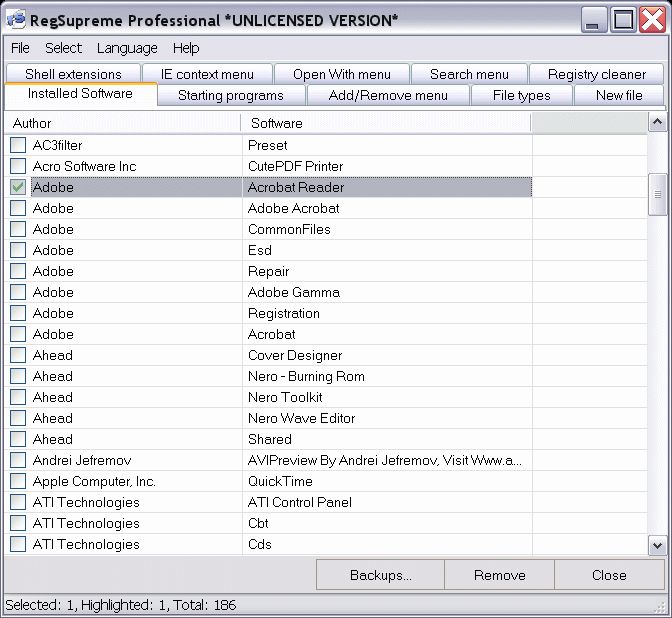This screenshot has height=618, width=672.
Task: Click the Software column header
Action: [x=385, y=123]
